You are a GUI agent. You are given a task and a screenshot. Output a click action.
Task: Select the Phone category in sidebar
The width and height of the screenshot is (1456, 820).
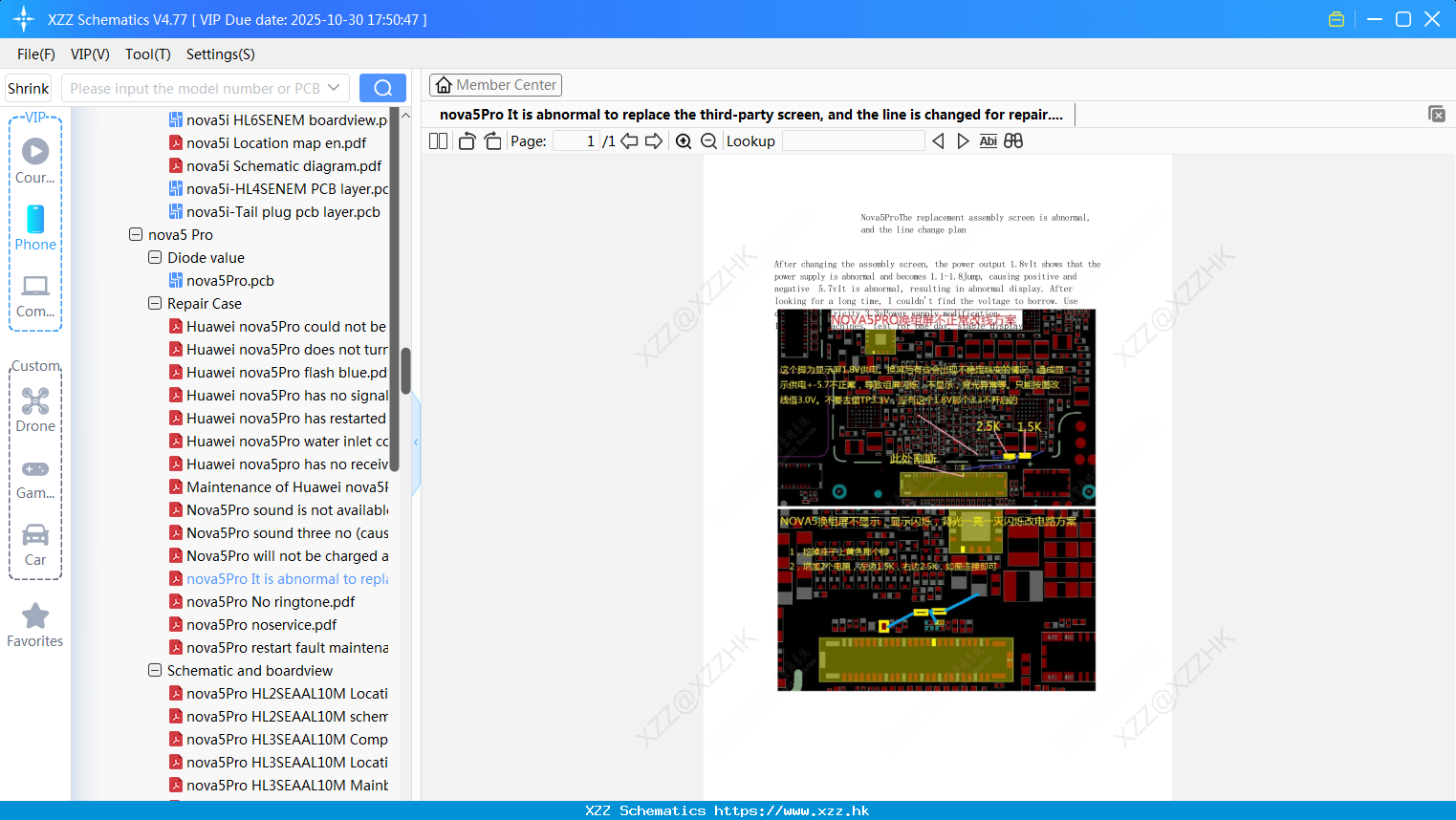click(x=35, y=227)
